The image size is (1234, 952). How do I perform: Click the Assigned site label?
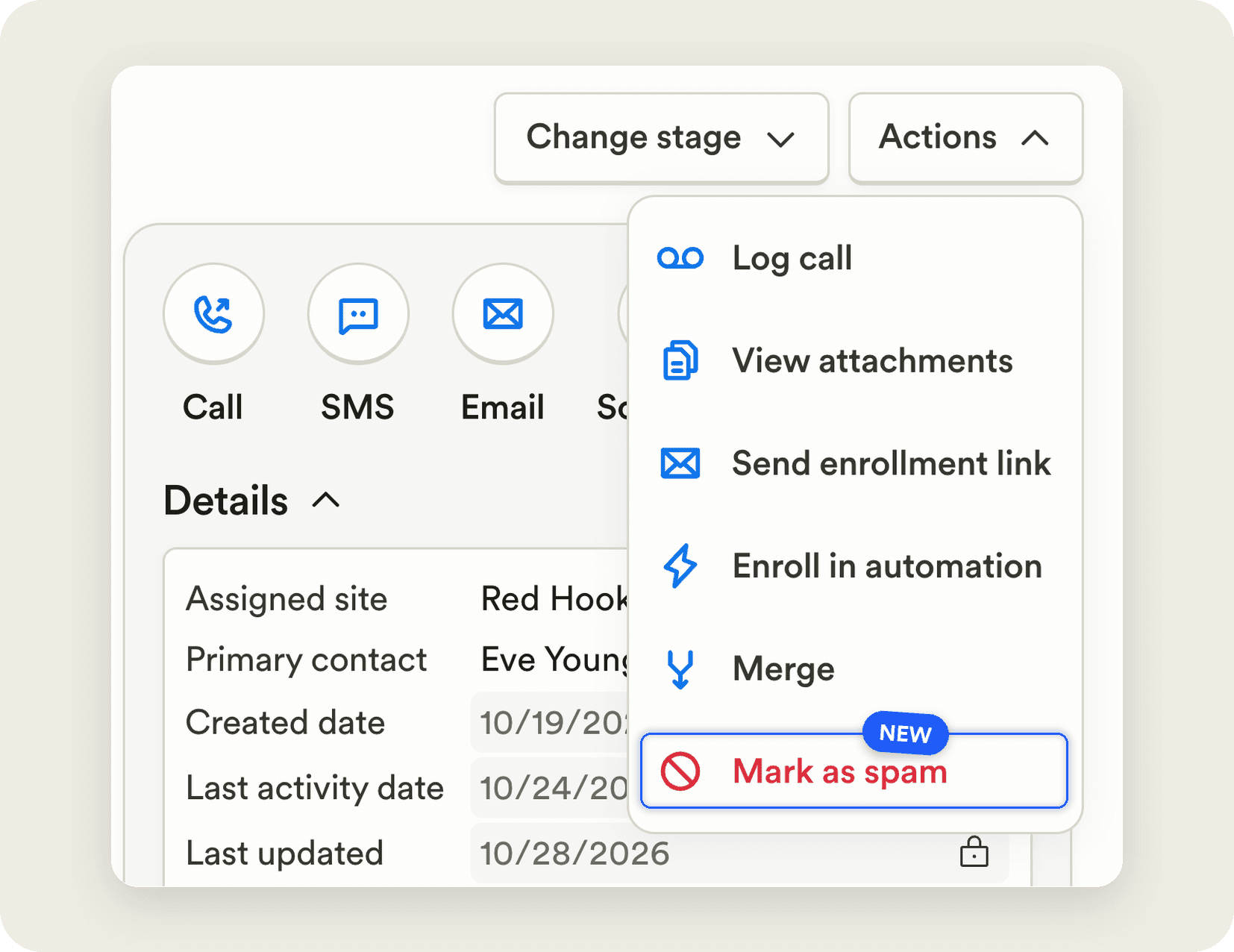286,599
